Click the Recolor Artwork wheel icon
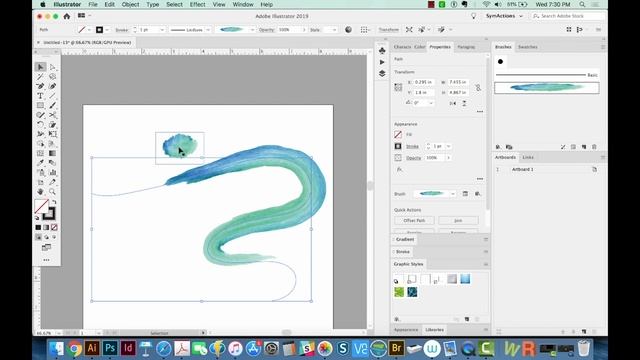The height and width of the screenshot is (360, 640). pyautogui.click(x=348, y=30)
